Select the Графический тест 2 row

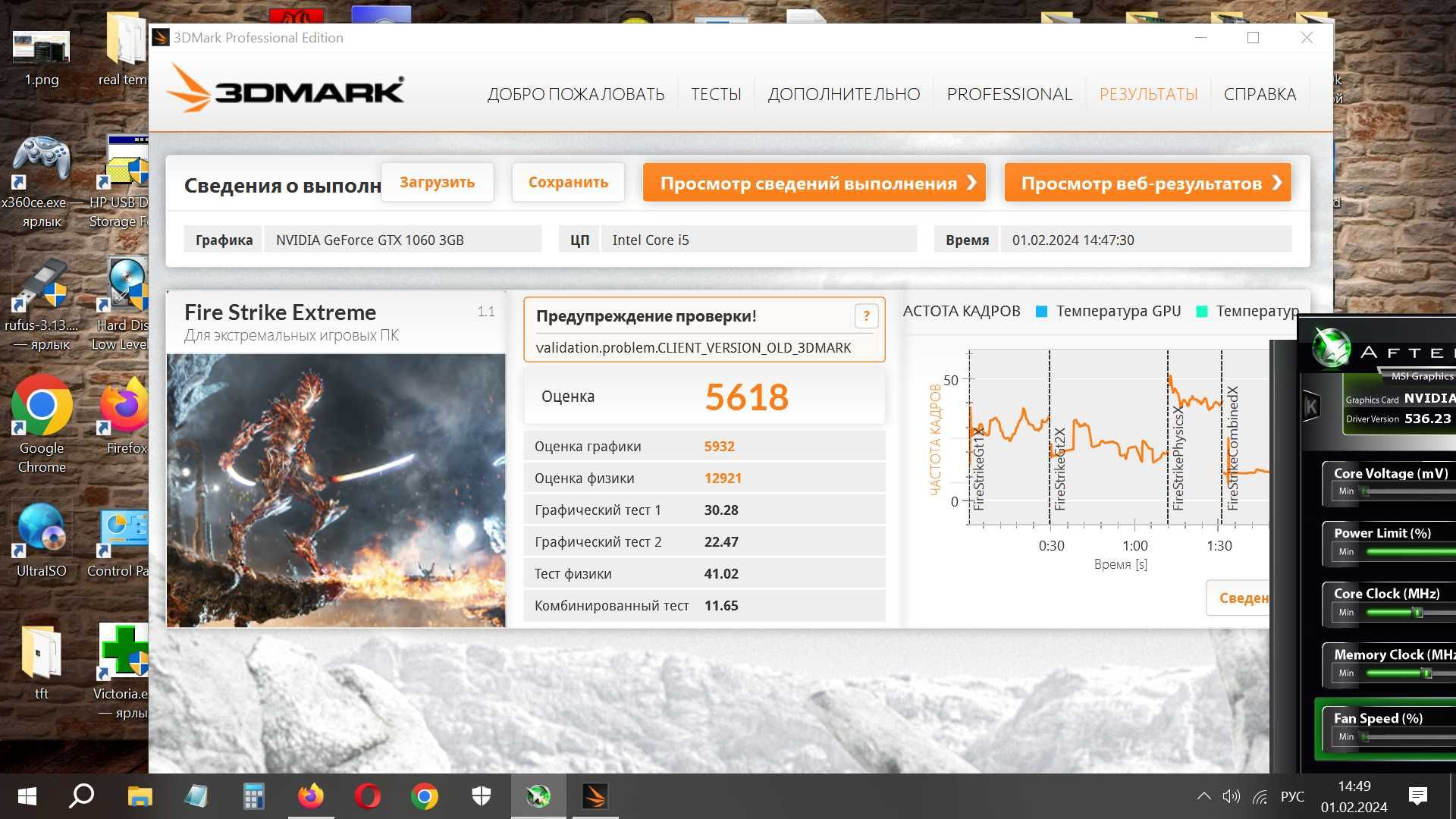[x=704, y=541]
